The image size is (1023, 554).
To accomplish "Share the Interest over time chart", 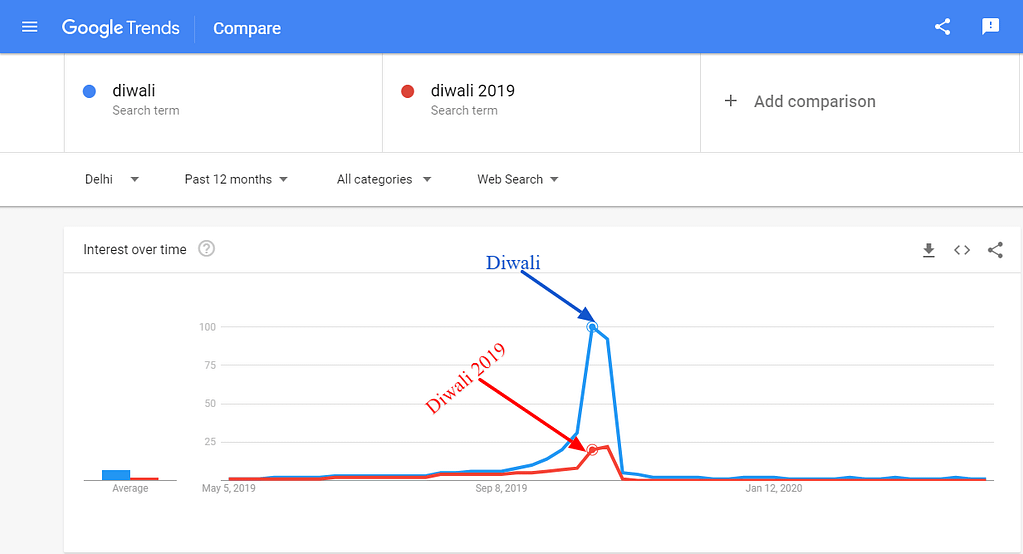I will click(995, 250).
